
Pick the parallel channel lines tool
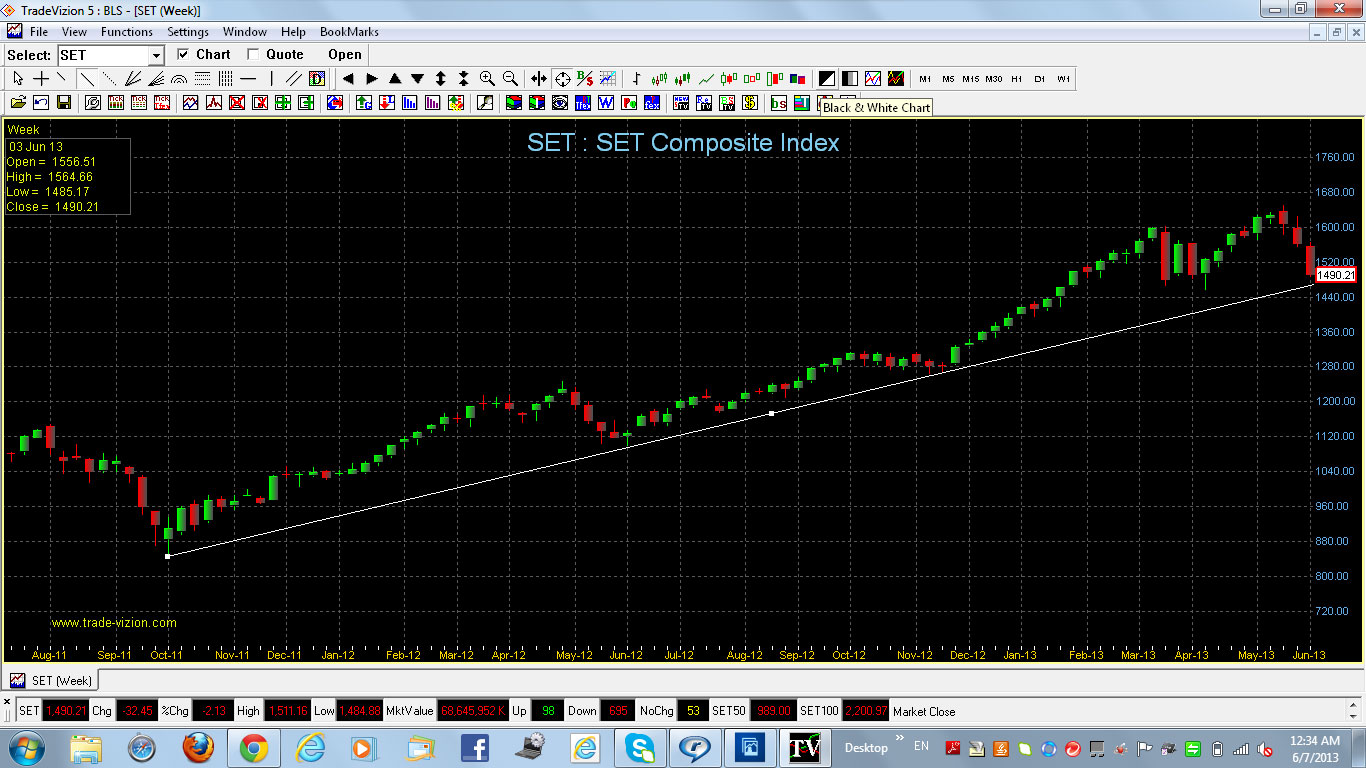(x=294, y=78)
